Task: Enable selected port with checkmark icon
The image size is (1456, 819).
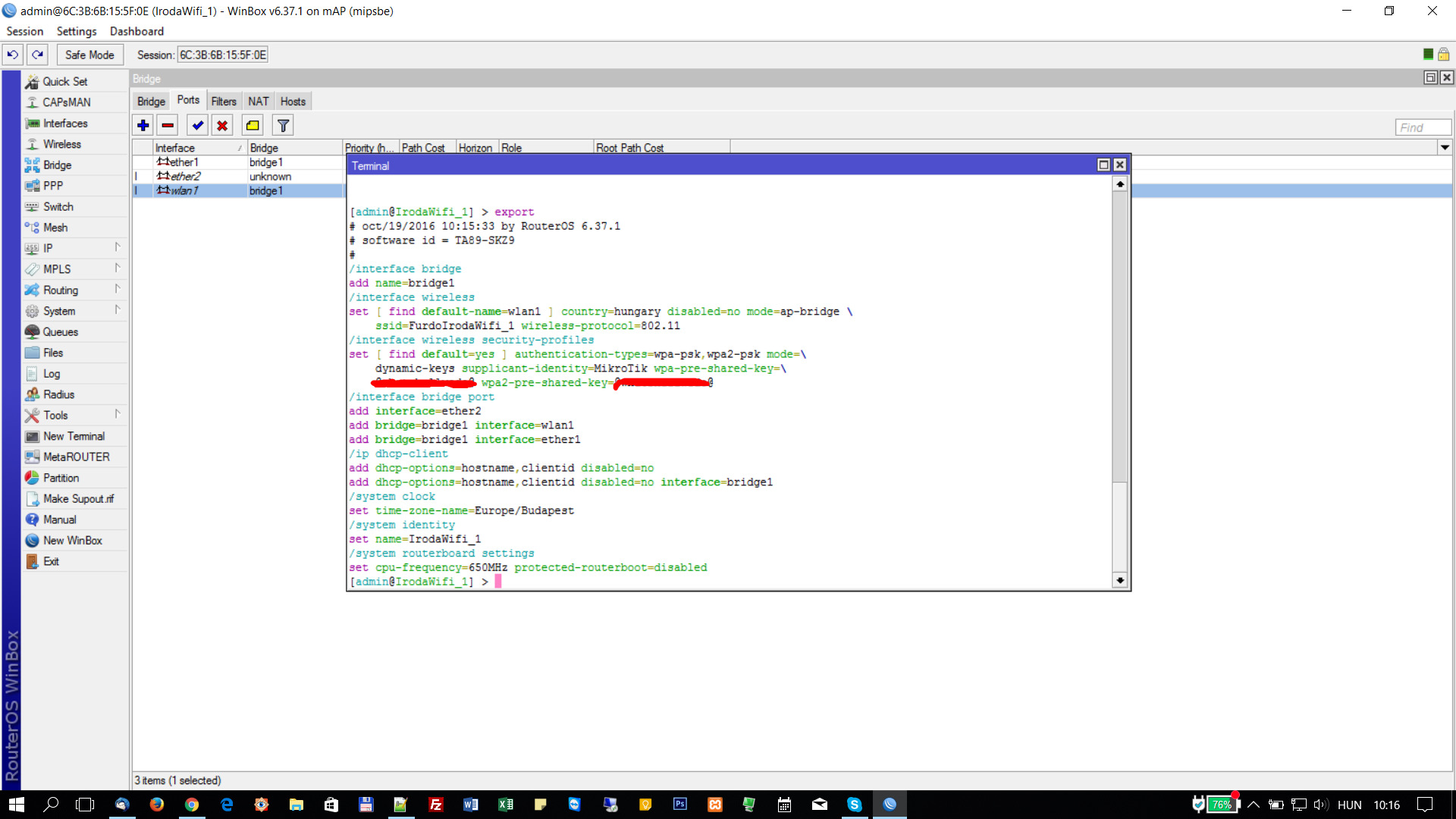Action: pos(197,126)
